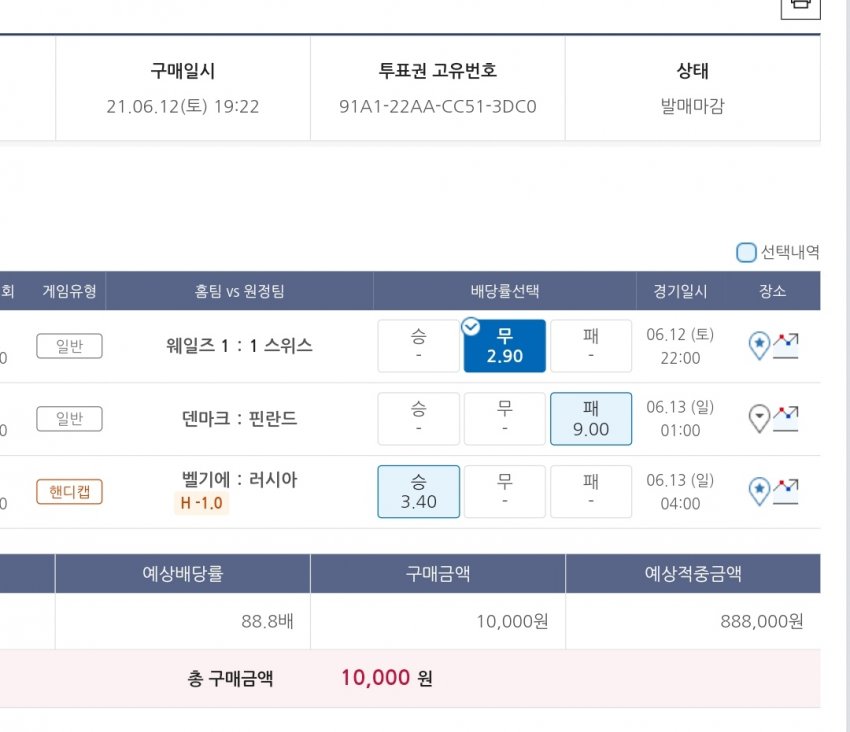This screenshot has height=732, width=850.
Task: Open odds trend chart for 덴마크 핀란드 match
Action: 786,418
